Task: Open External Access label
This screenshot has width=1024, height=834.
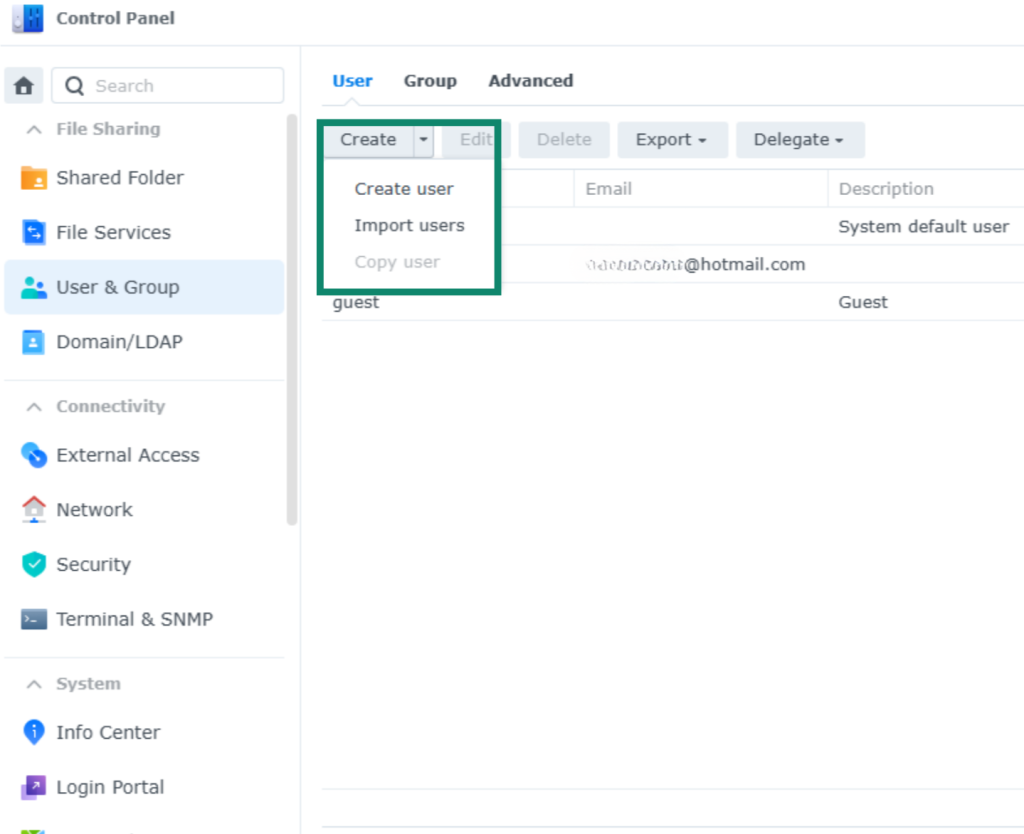Action: click(128, 455)
